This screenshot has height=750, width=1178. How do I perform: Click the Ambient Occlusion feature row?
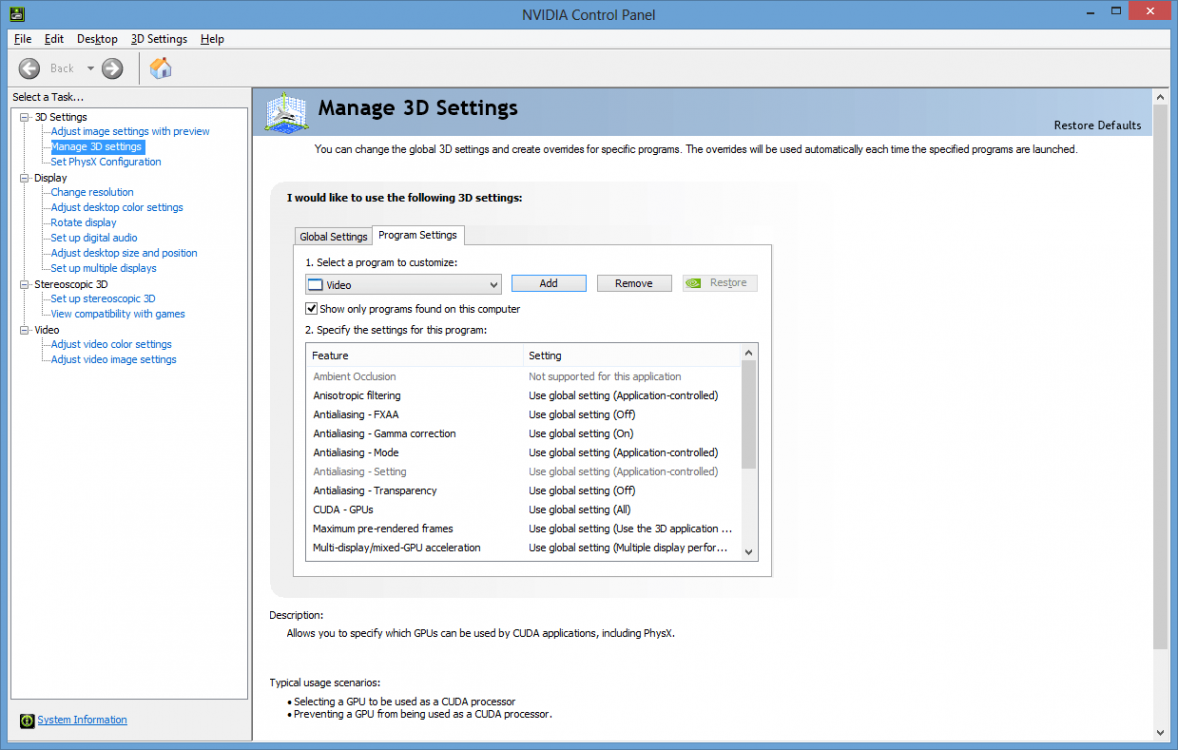click(x=524, y=377)
